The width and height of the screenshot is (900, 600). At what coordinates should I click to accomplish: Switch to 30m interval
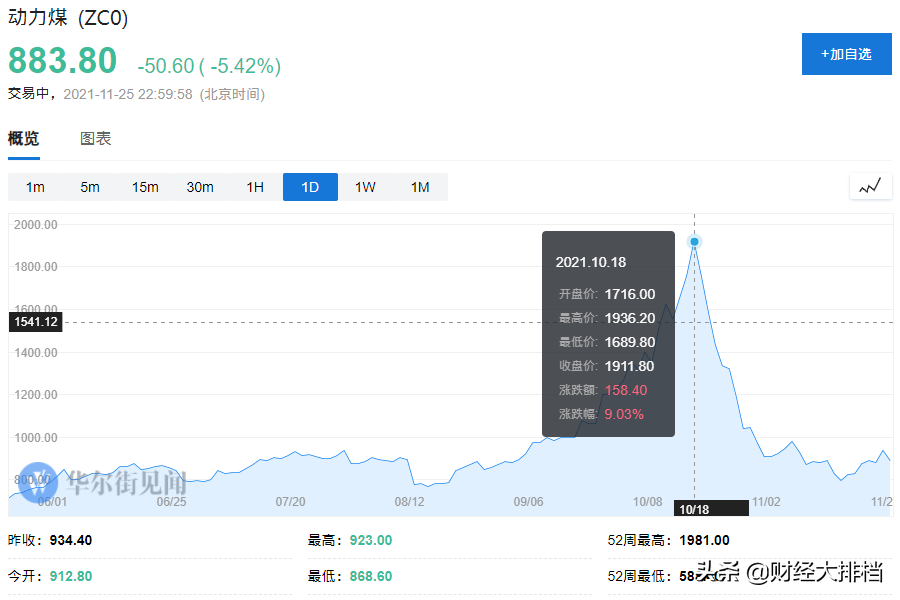pos(200,187)
